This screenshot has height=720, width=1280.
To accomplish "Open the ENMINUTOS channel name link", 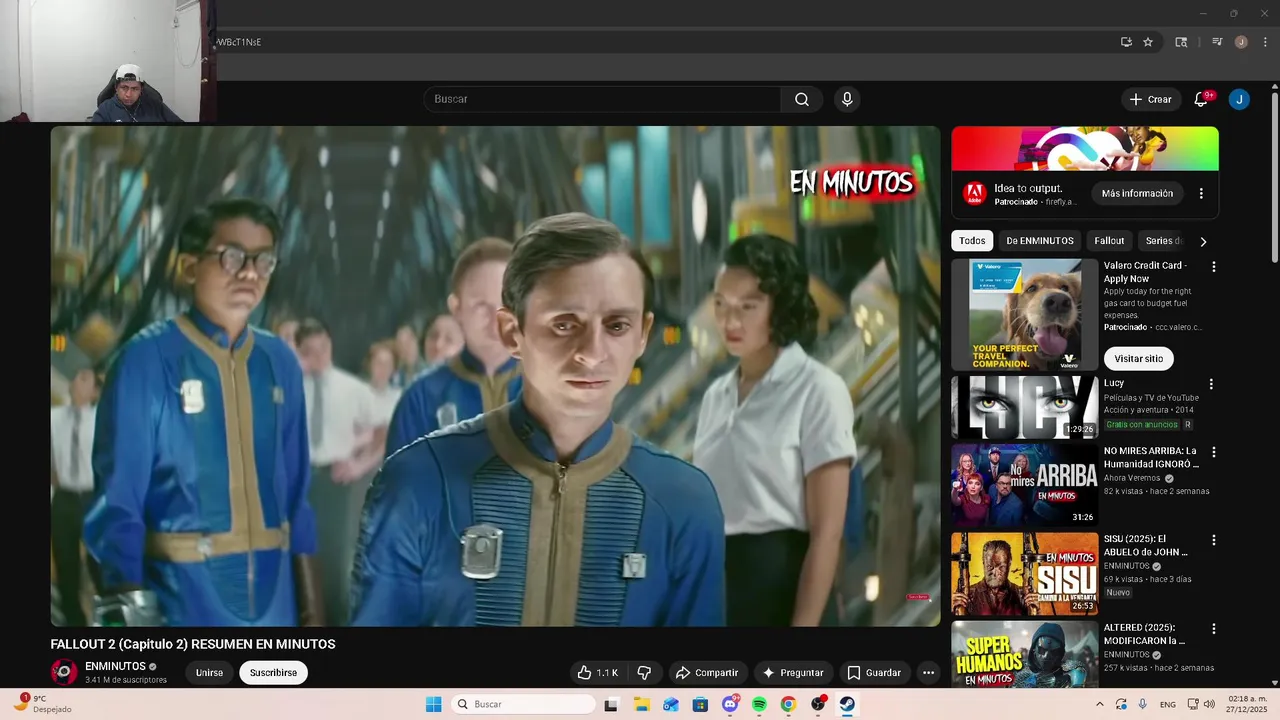I will click(x=116, y=666).
